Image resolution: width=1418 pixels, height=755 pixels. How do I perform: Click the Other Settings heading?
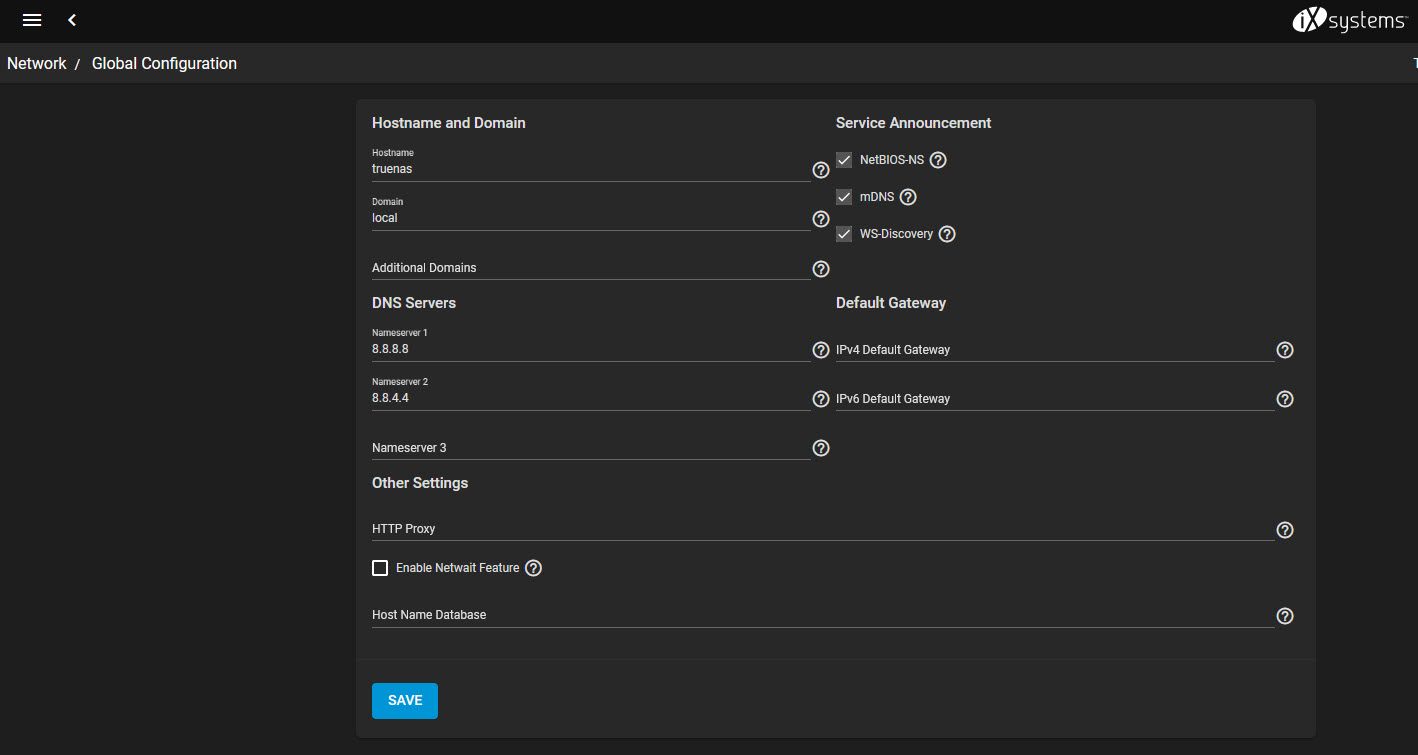[420, 483]
